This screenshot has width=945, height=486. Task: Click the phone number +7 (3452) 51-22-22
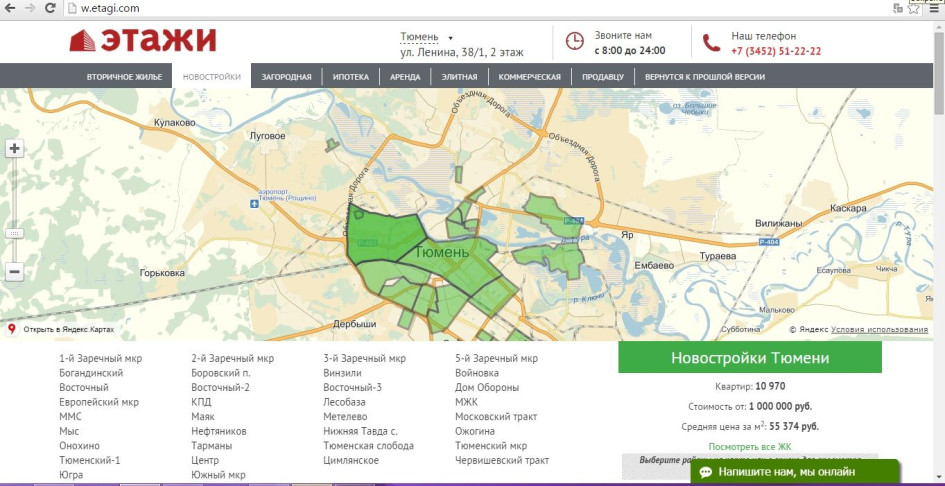pos(776,51)
